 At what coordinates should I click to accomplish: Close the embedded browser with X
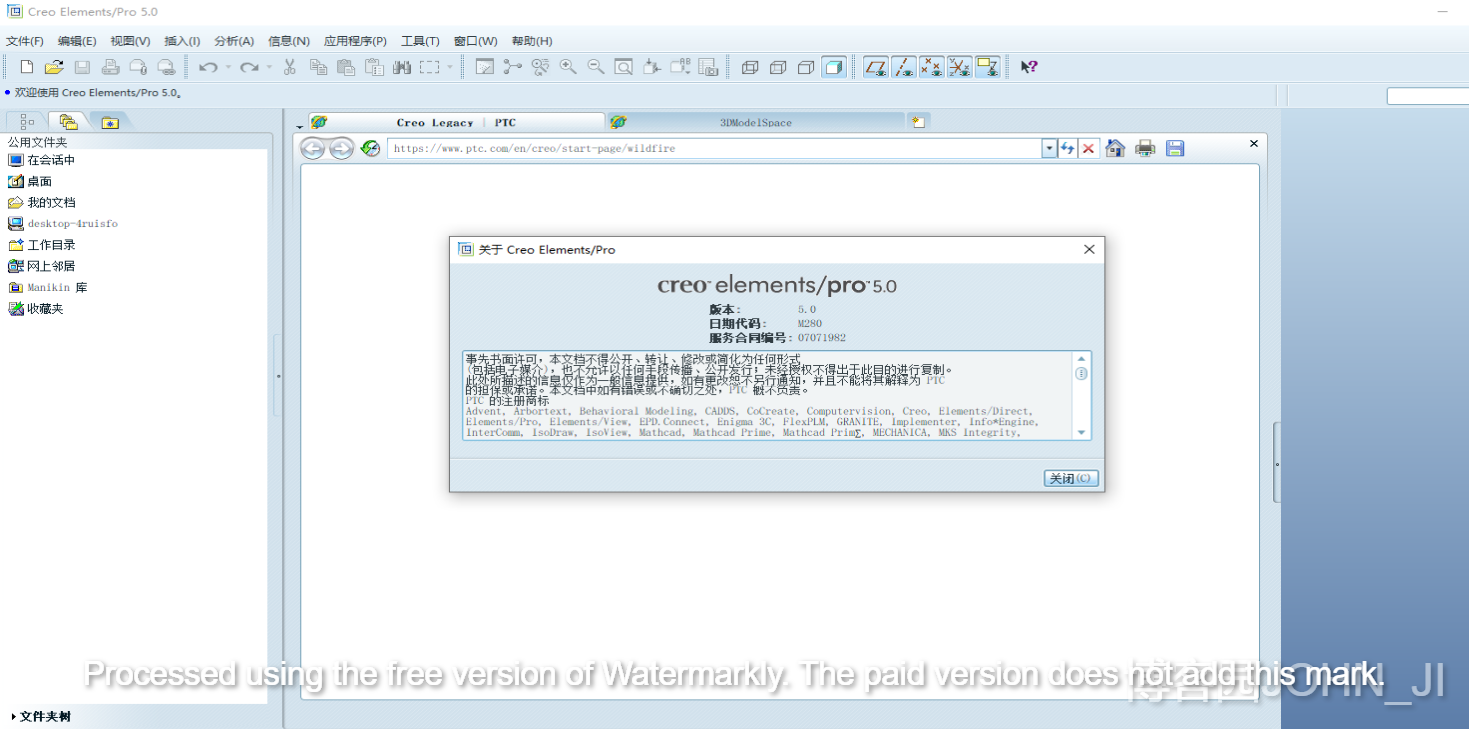(1254, 144)
